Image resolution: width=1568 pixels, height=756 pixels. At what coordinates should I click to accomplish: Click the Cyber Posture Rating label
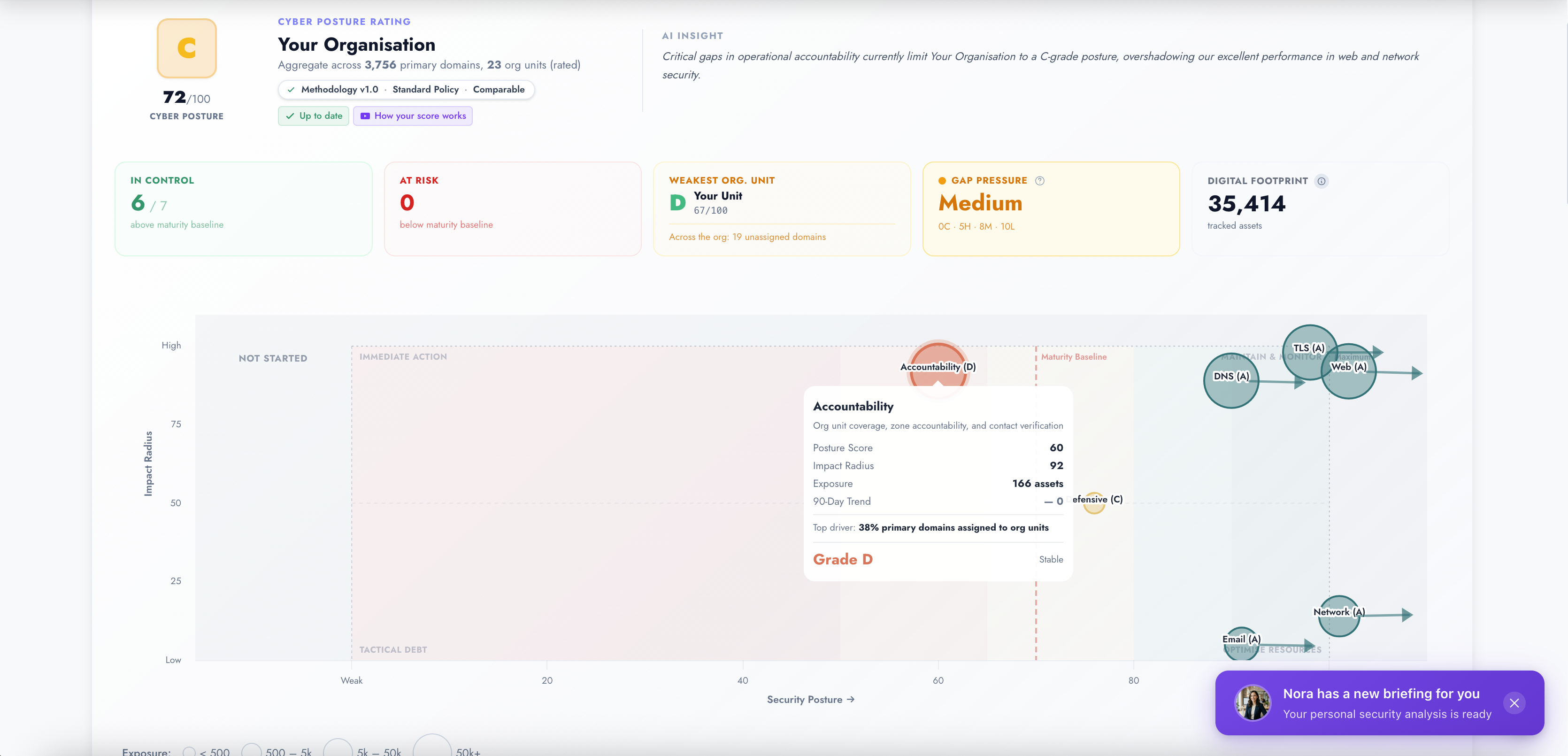click(x=344, y=22)
